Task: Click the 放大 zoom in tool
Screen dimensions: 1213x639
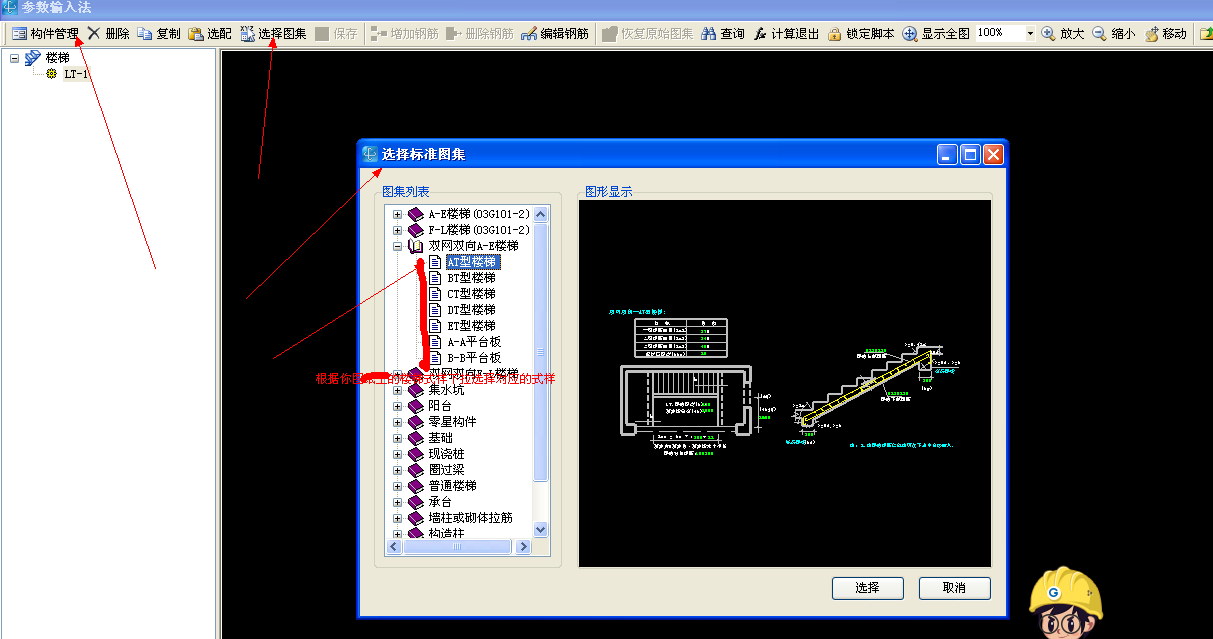Action: [1062, 33]
